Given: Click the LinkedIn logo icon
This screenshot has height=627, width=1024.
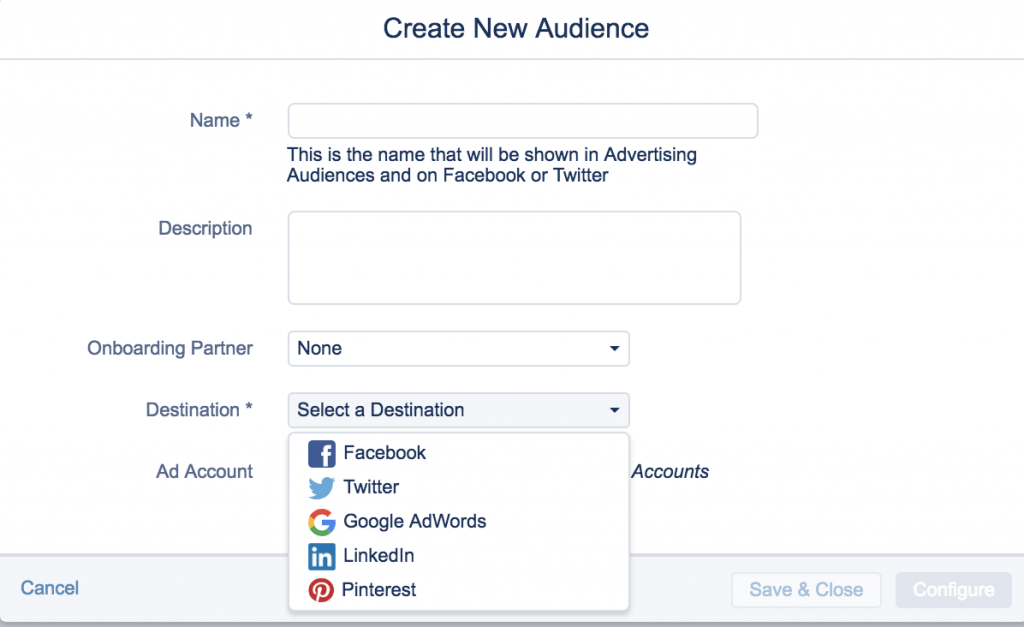Looking at the screenshot, I should pos(321,556).
